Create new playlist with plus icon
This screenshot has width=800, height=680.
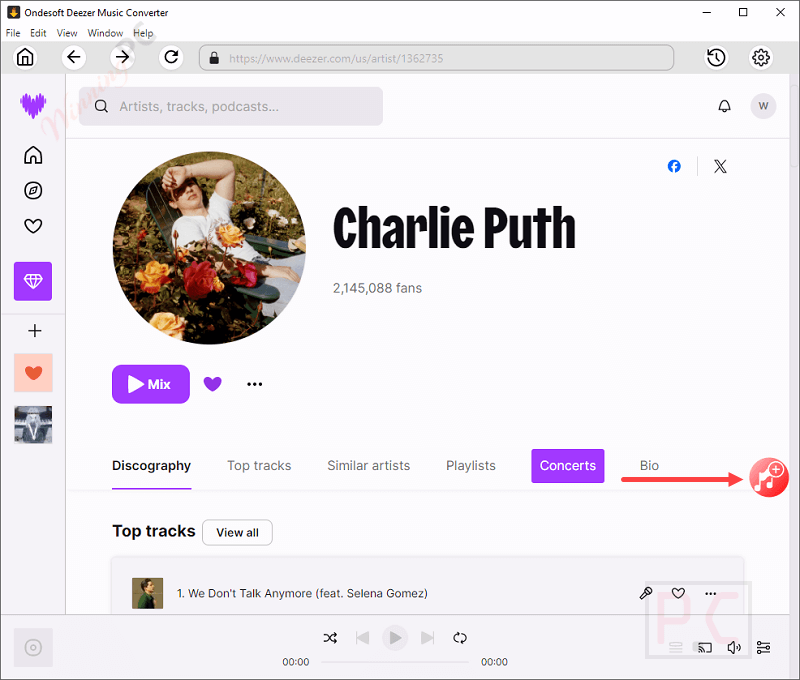coord(35,331)
